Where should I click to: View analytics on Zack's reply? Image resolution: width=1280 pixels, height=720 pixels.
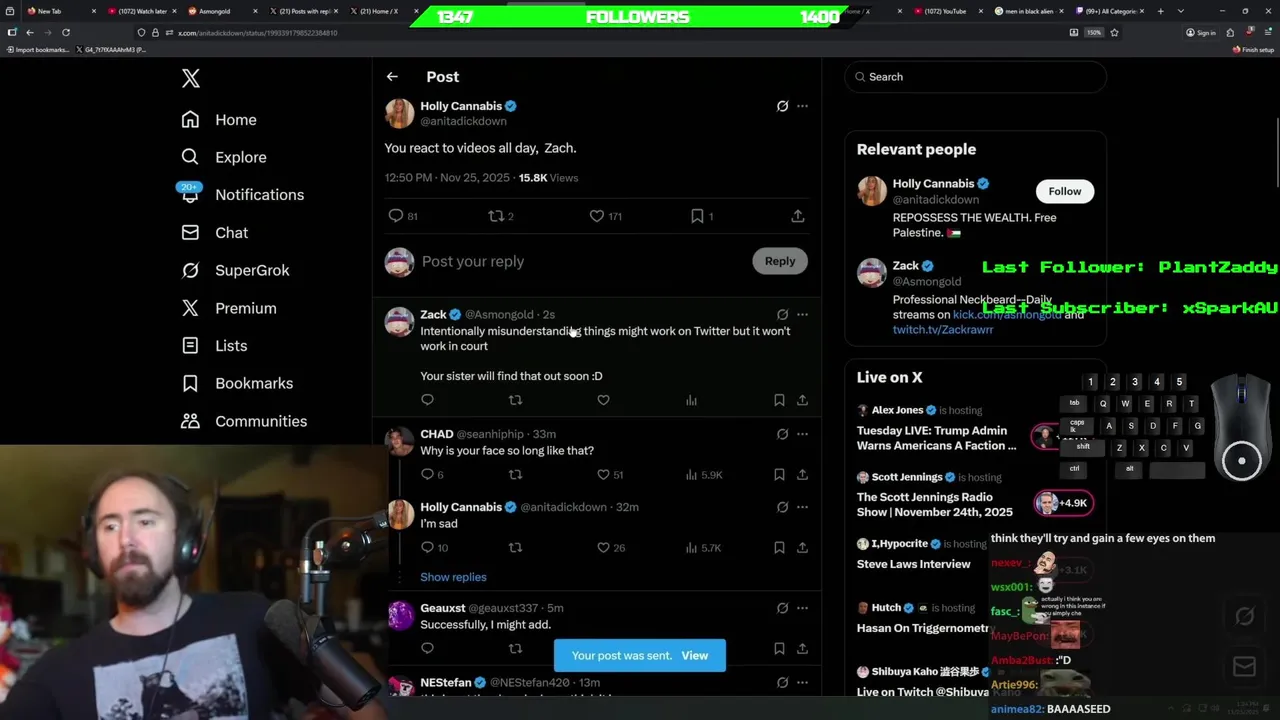pos(691,400)
